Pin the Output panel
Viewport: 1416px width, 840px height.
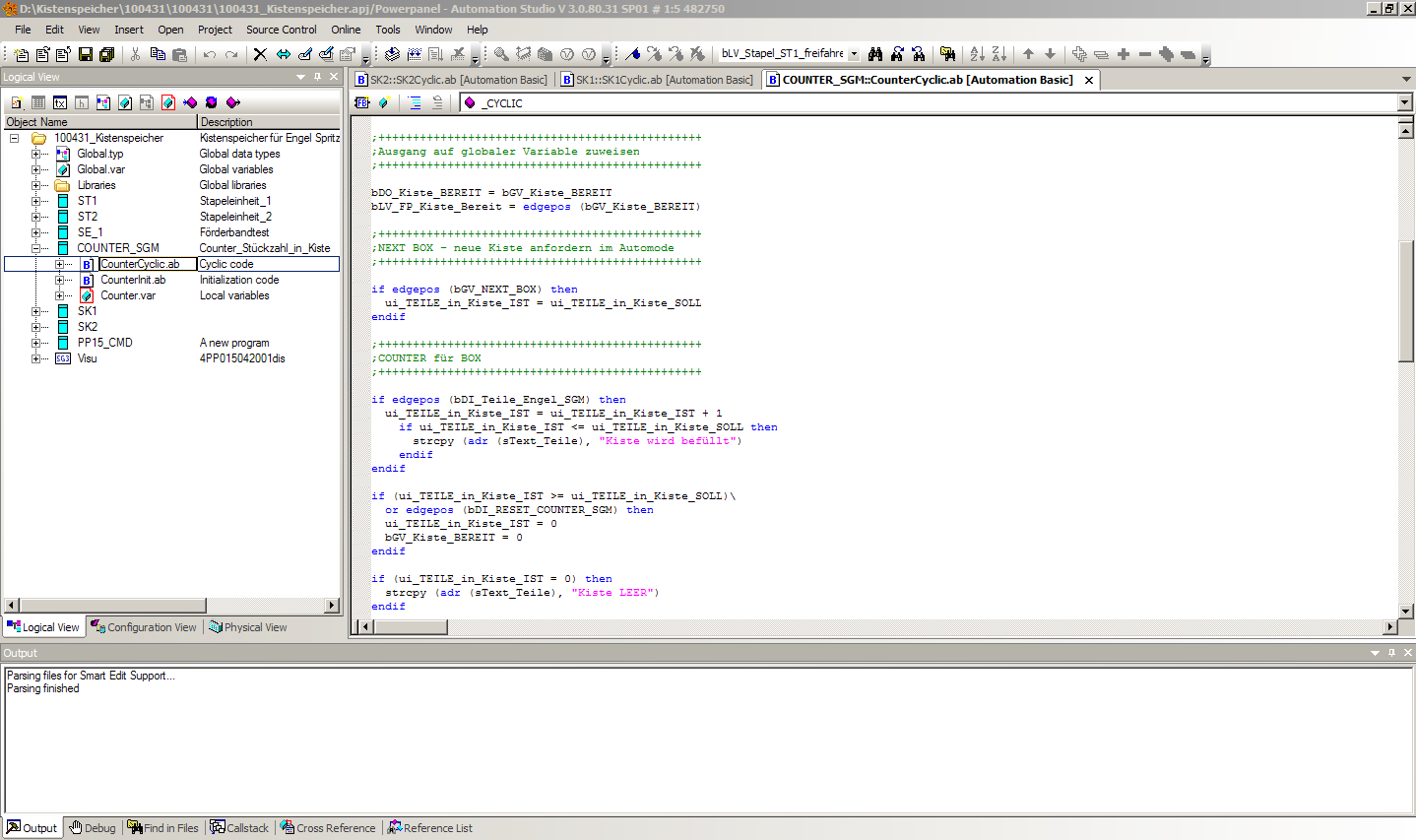tap(1391, 653)
